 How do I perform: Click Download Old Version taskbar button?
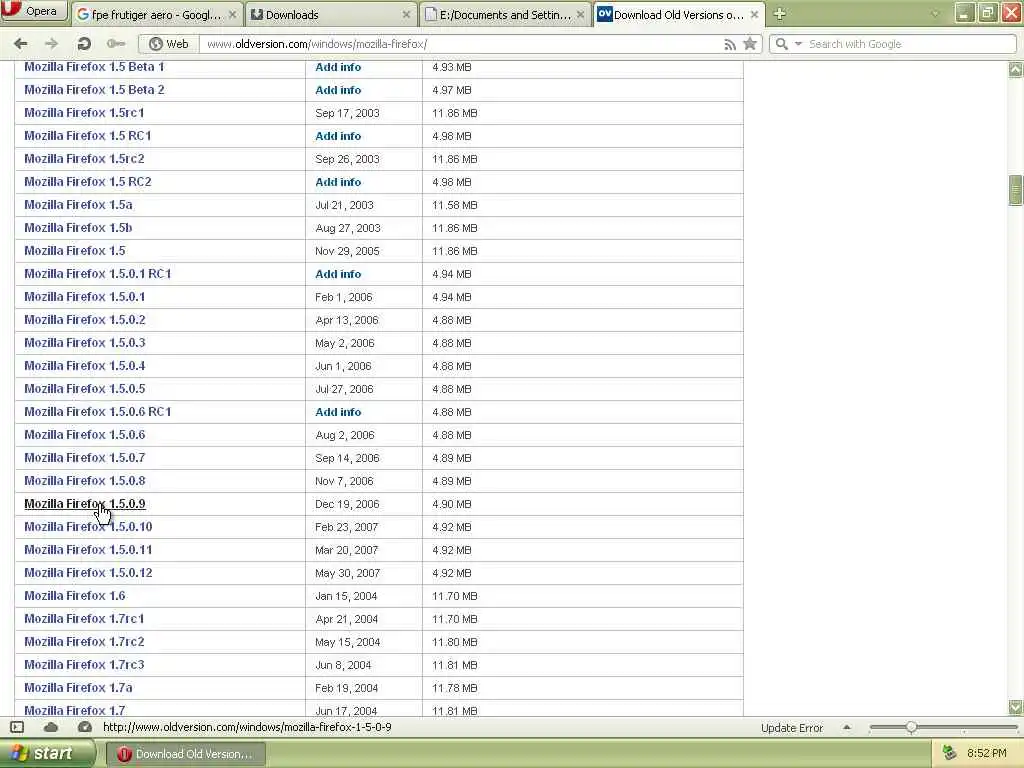tap(185, 754)
